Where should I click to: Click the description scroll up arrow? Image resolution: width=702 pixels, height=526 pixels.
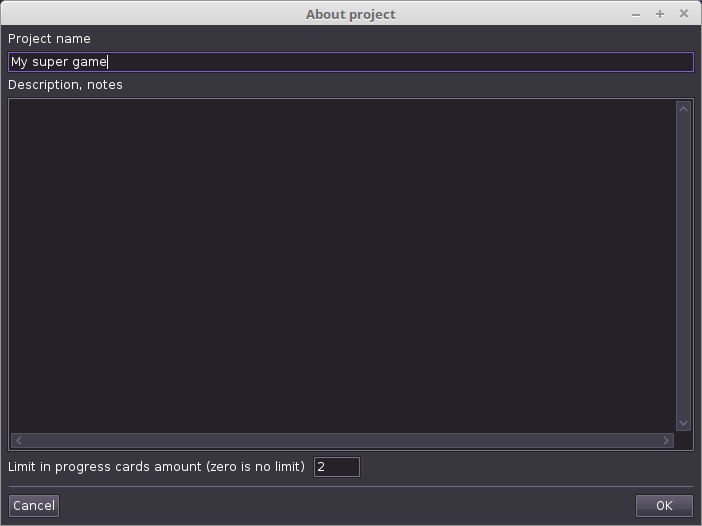(683, 109)
